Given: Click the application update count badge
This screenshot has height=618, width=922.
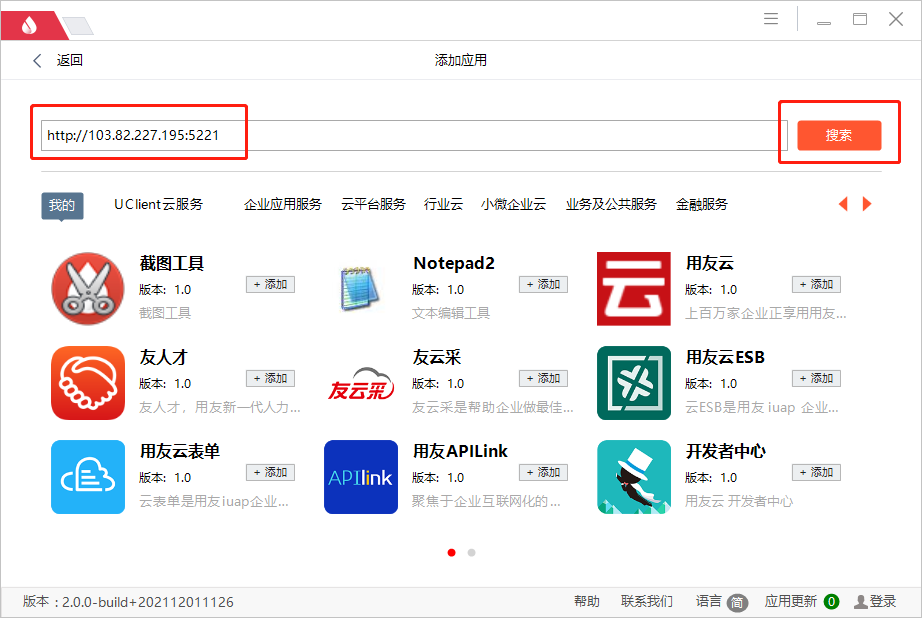Looking at the screenshot, I should (831, 602).
